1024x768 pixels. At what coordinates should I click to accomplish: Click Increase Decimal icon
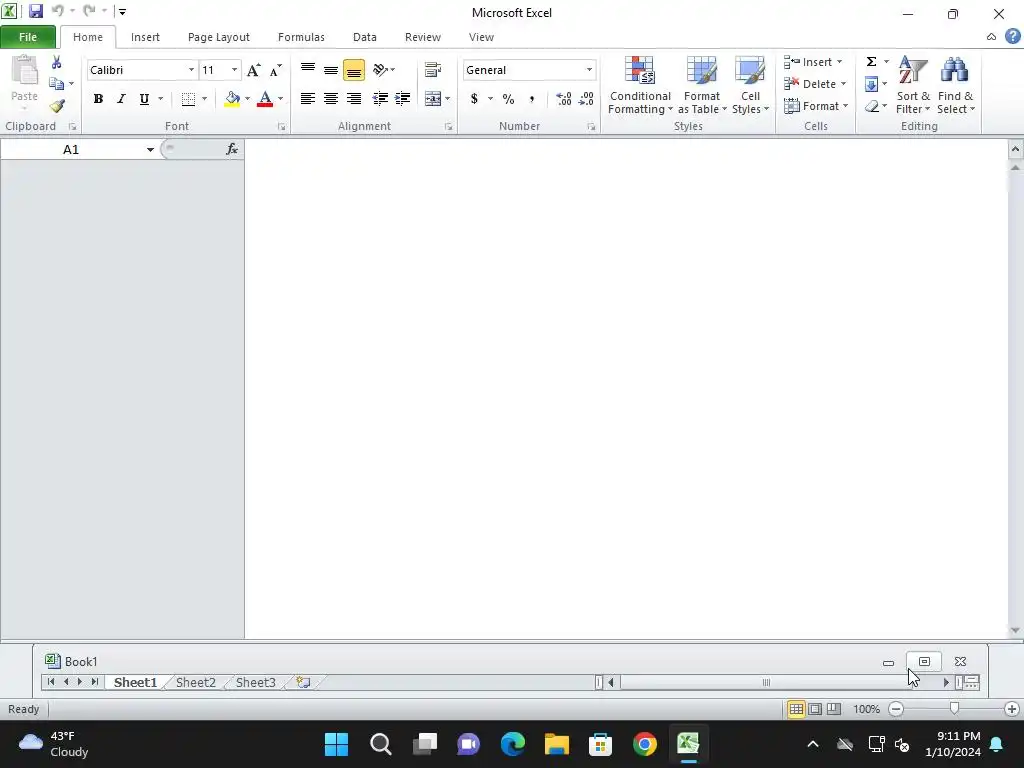pos(564,99)
